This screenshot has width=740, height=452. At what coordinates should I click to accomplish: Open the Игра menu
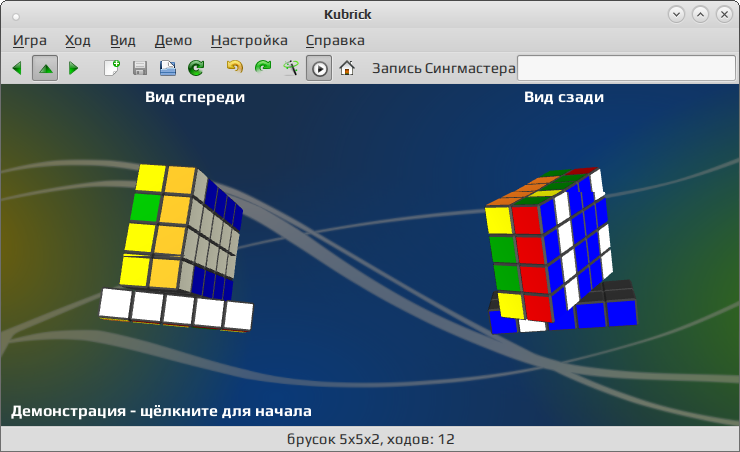pyautogui.click(x=30, y=41)
